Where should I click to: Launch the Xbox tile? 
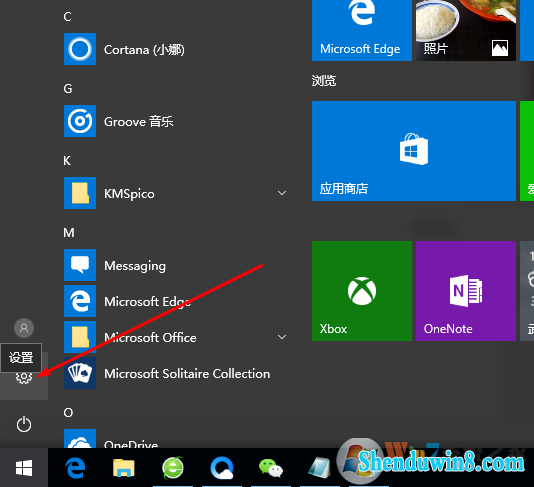[x=362, y=291]
